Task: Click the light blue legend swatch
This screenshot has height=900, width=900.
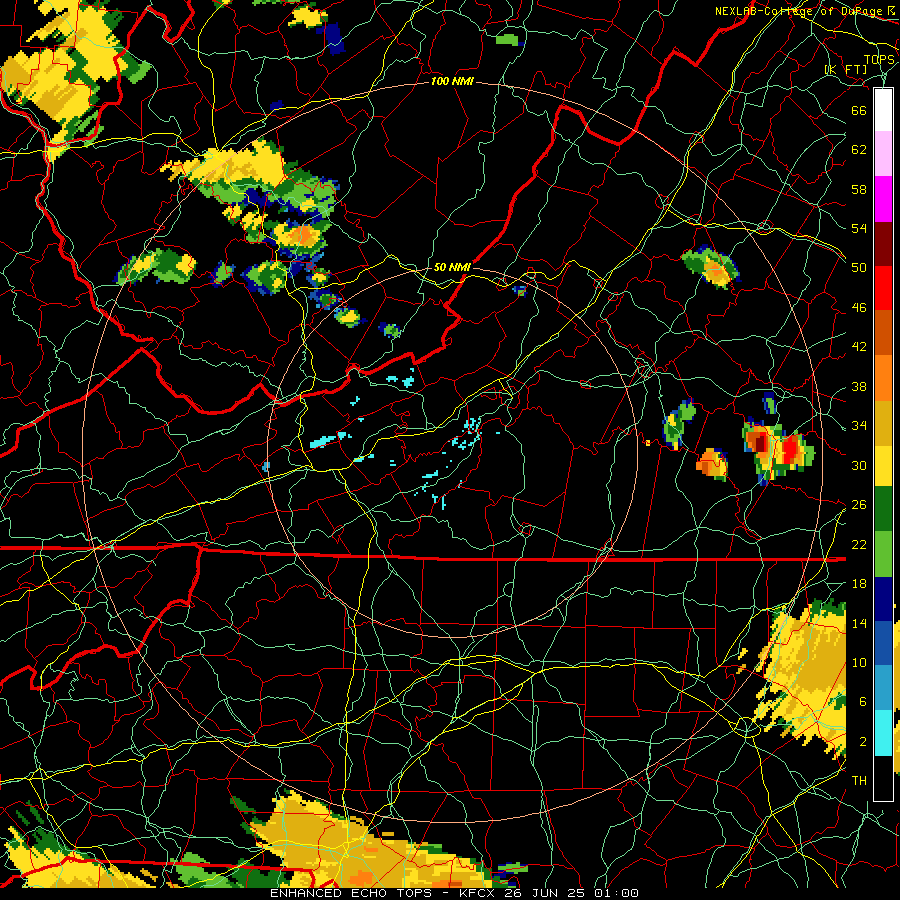Action: tap(883, 688)
